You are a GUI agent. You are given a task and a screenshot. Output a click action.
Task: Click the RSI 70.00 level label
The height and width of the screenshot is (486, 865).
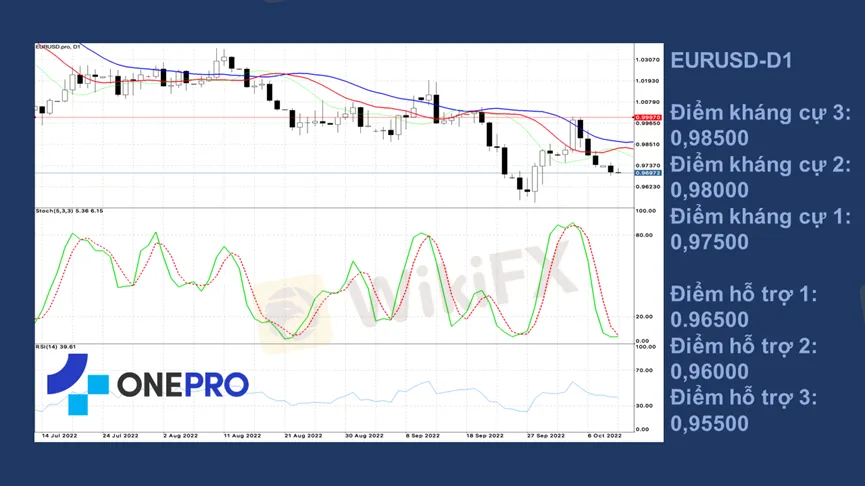pyautogui.click(x=646, y=371)
